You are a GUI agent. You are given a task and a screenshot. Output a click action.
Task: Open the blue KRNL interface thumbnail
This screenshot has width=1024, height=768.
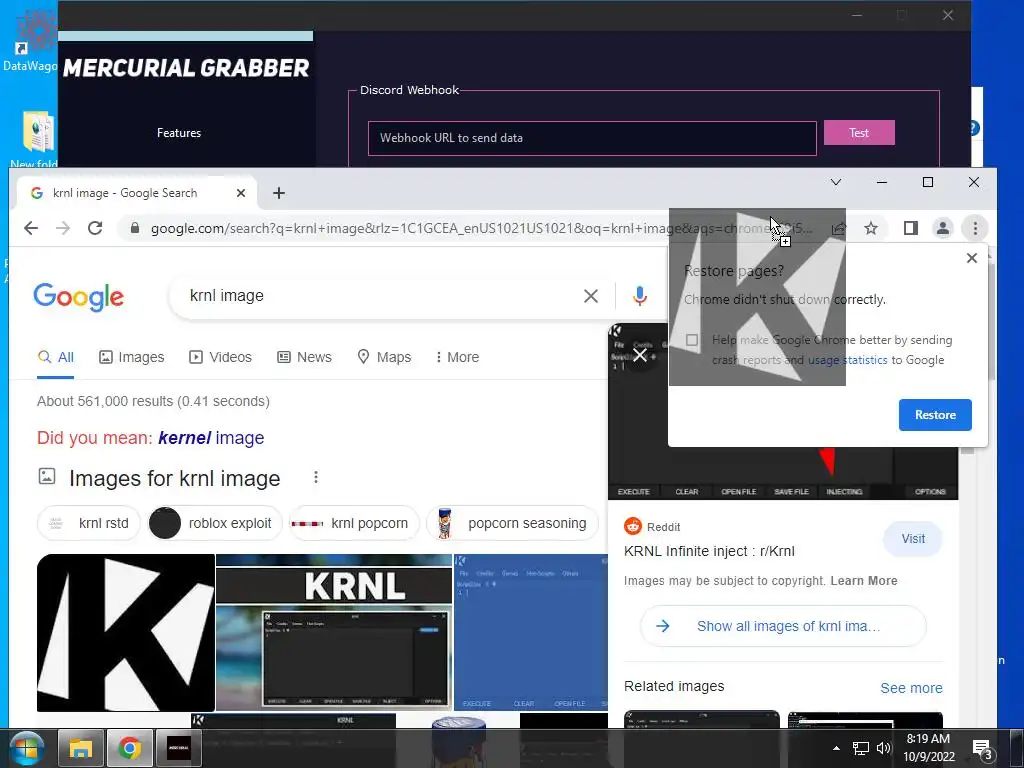(x=530, y=633)
